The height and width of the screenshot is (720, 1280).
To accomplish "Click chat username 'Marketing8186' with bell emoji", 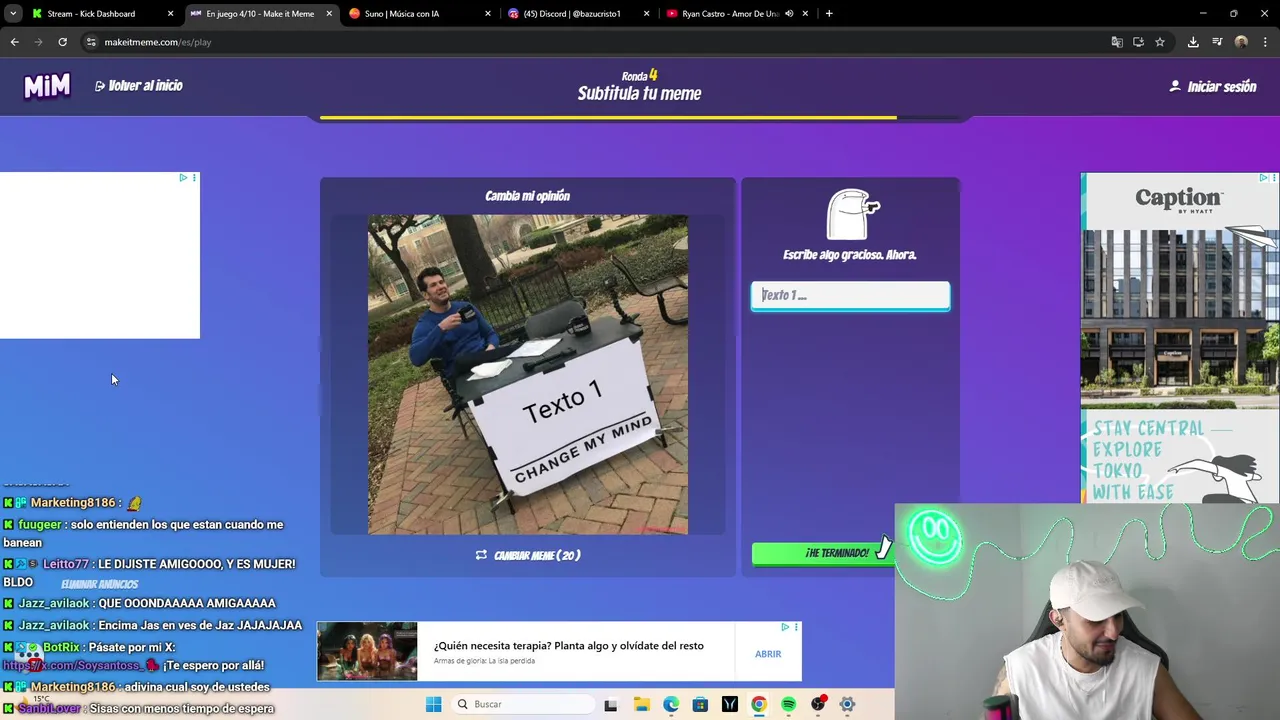I will click(72, 503).
